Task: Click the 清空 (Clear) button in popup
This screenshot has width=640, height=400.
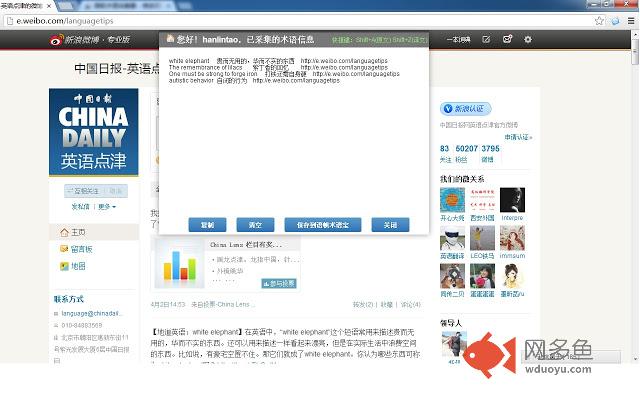Action: pyautogui.click(x=255, y=225)
